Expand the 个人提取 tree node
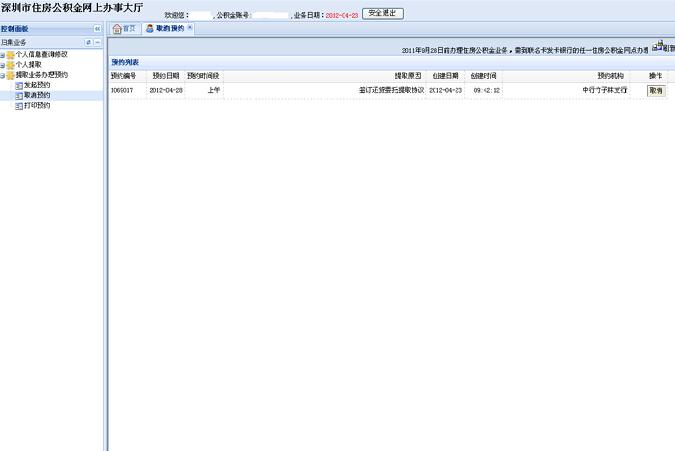Viewport: 675px width, 451px height. coord(3,64)
